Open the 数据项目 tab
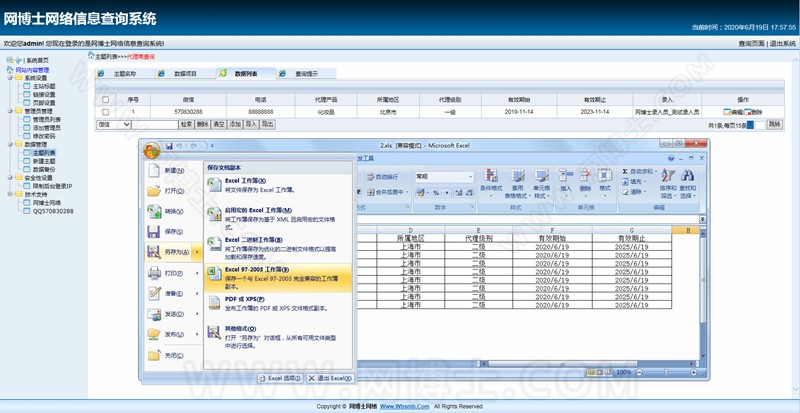 pyautogui.click(x=185, y=74)
